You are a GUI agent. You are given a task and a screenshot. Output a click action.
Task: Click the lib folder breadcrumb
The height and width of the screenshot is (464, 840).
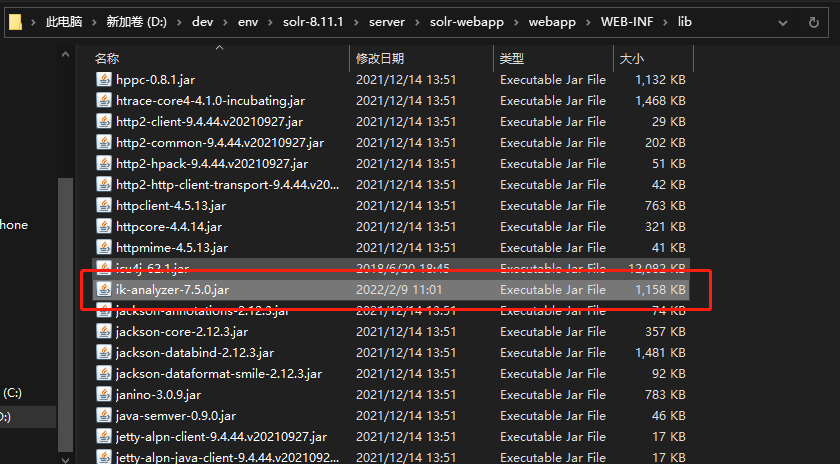tap(685, 22)
